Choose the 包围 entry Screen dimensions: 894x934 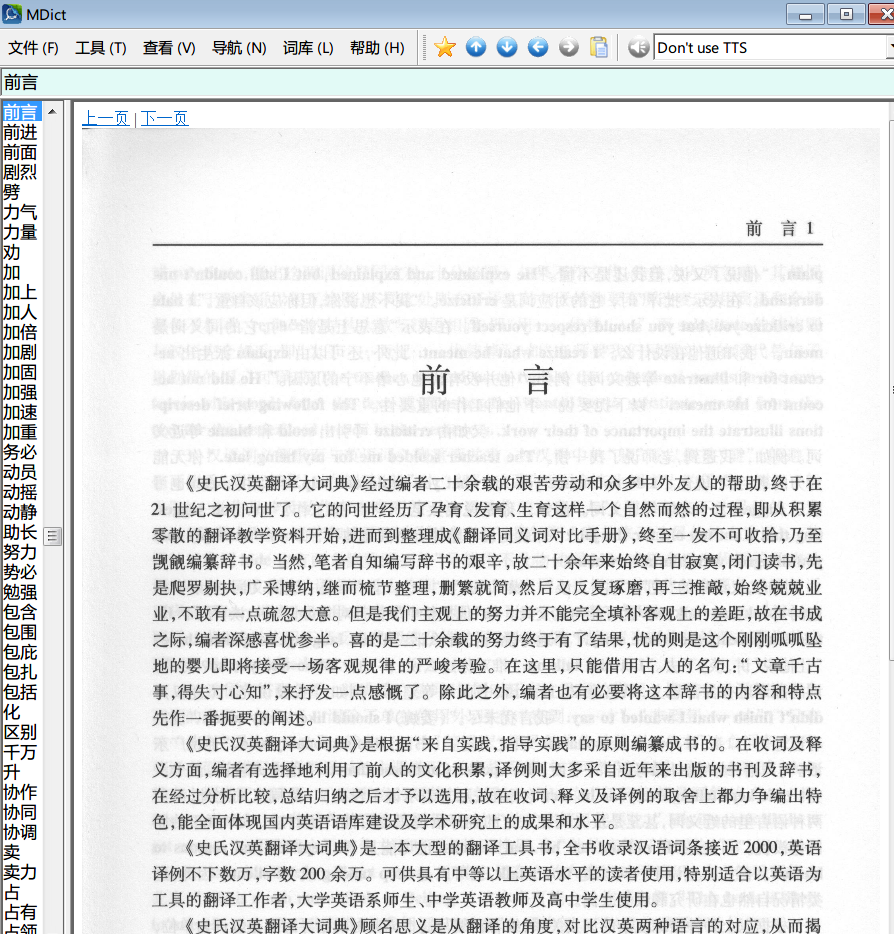(x=20, y=631)
